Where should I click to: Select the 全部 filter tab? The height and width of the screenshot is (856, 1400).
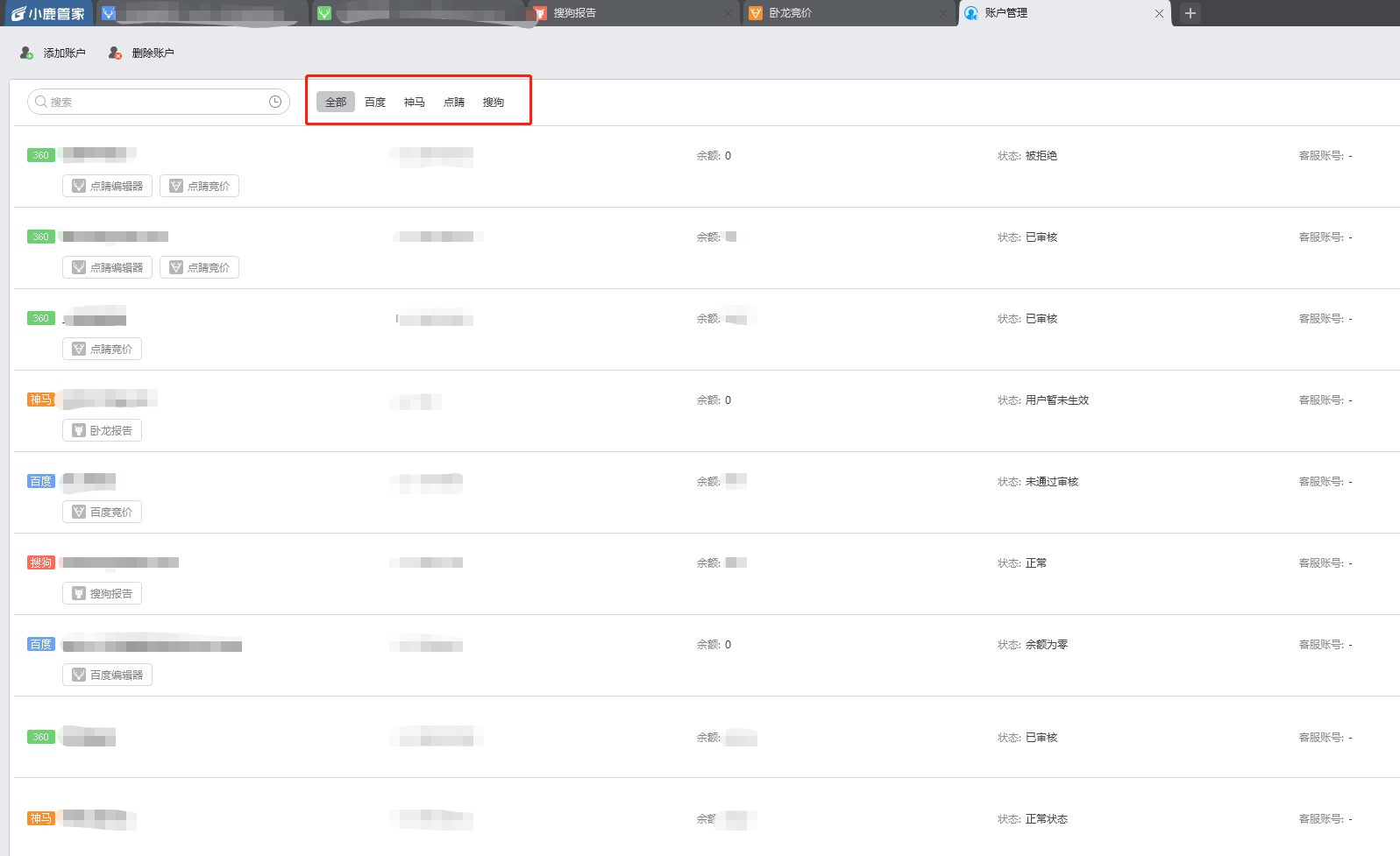point(336,102)
